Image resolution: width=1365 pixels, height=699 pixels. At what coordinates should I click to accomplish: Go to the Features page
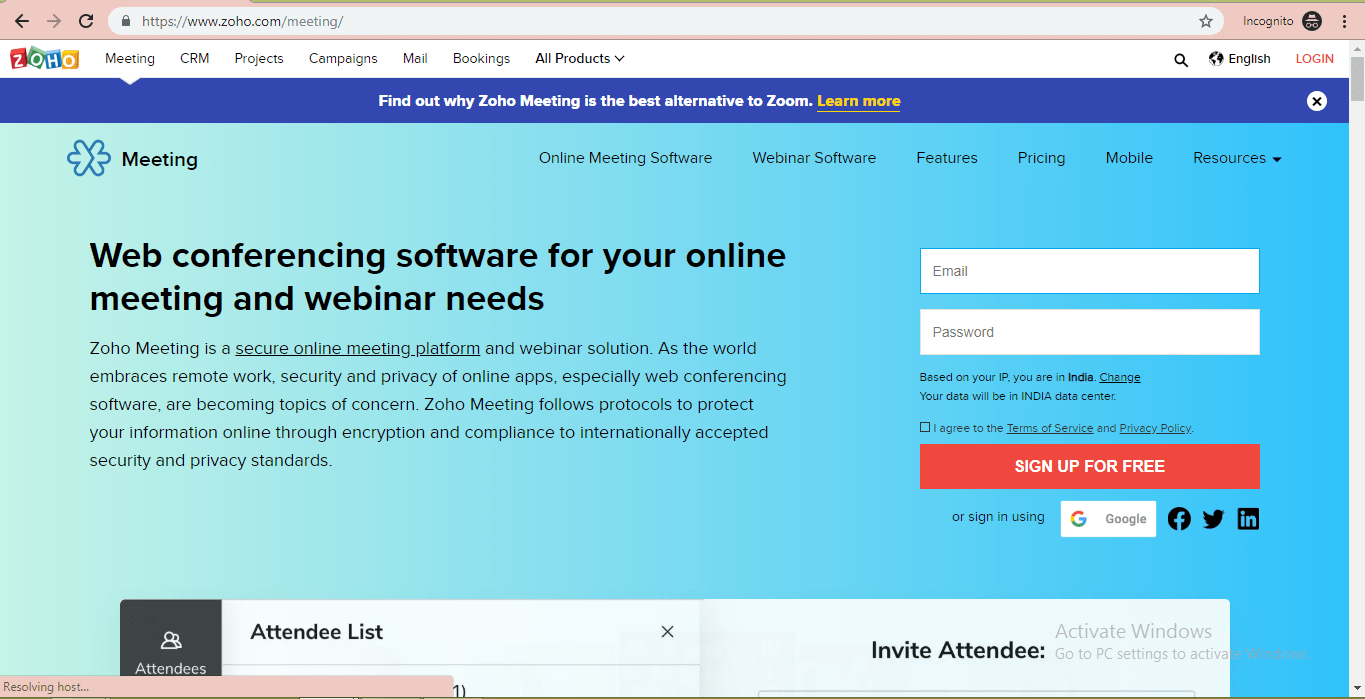947,158
